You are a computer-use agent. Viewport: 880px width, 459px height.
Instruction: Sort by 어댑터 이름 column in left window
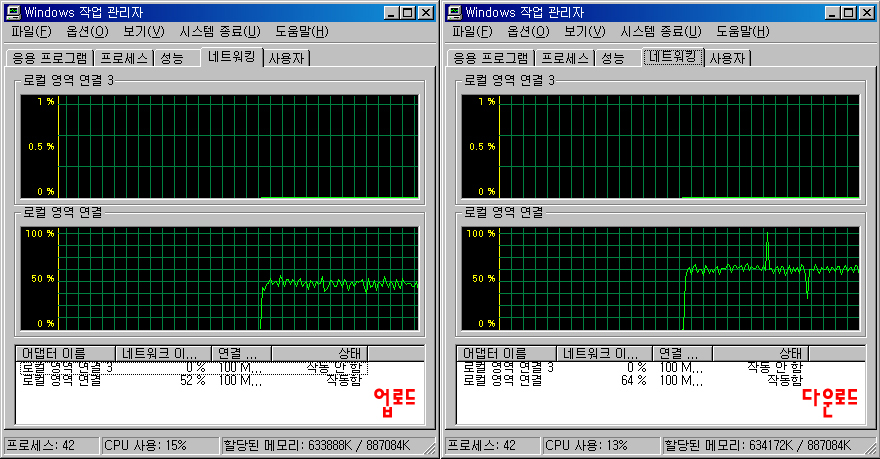click(x=66, y=354)
